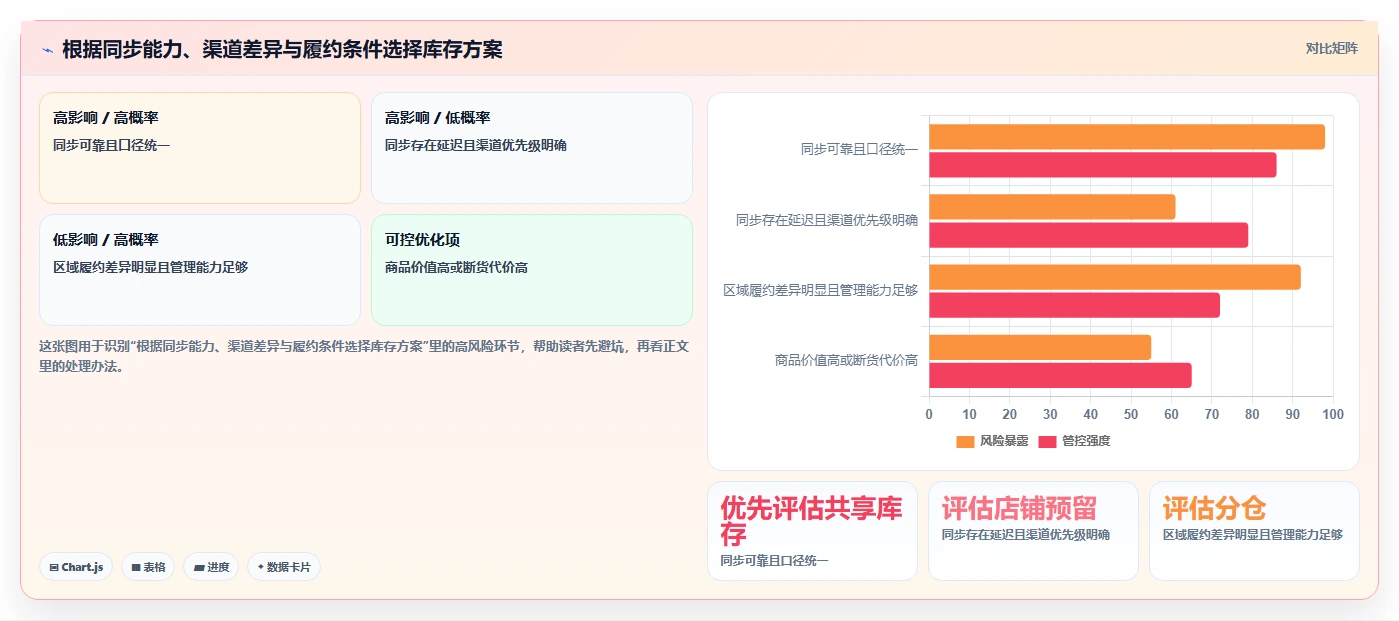Click orange bar for 同步存在延迟且渠道优先级明确
Viewport: 1399px width, 621px height.
[x=1052, y=207]
